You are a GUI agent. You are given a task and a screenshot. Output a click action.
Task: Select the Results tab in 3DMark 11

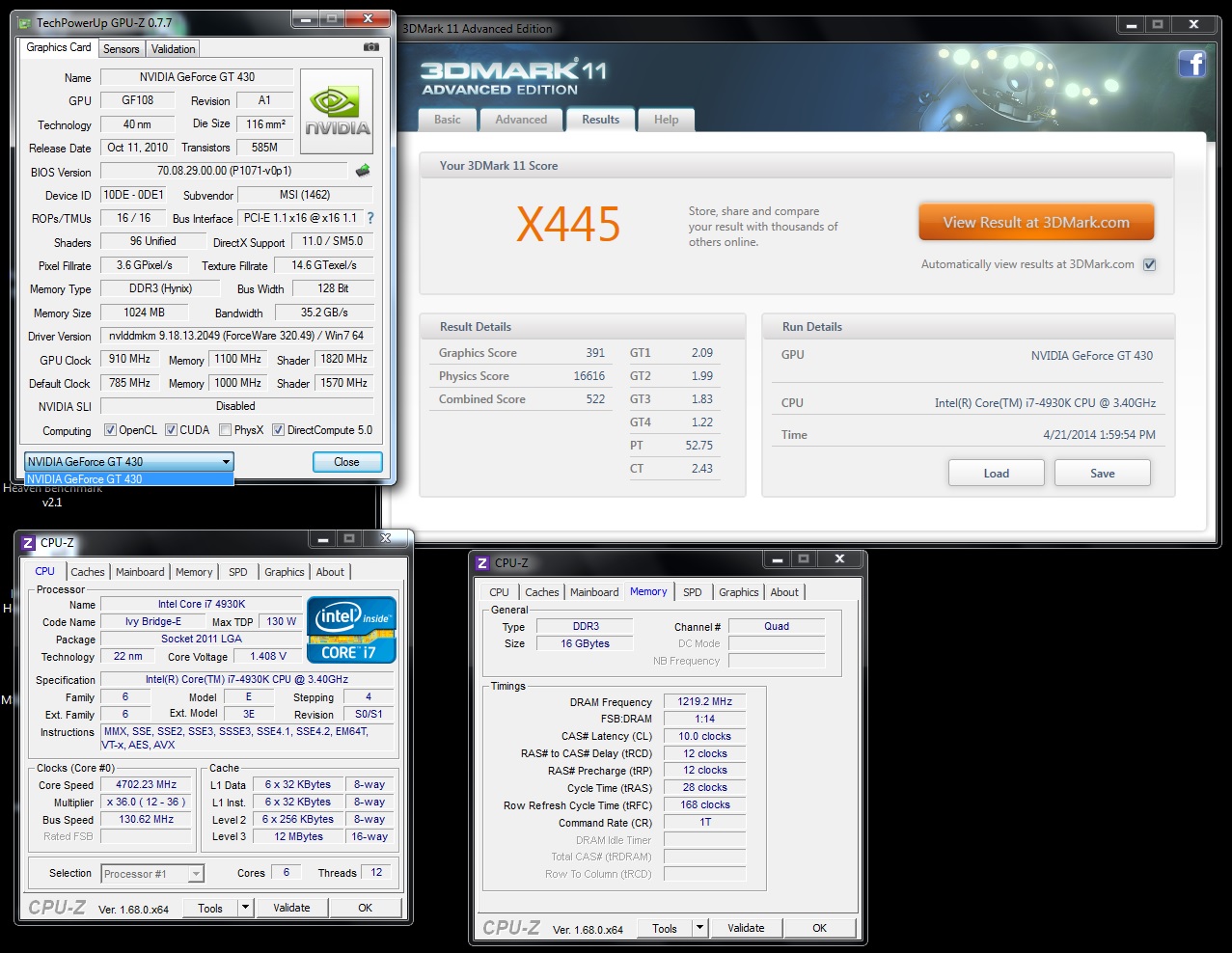600,120
